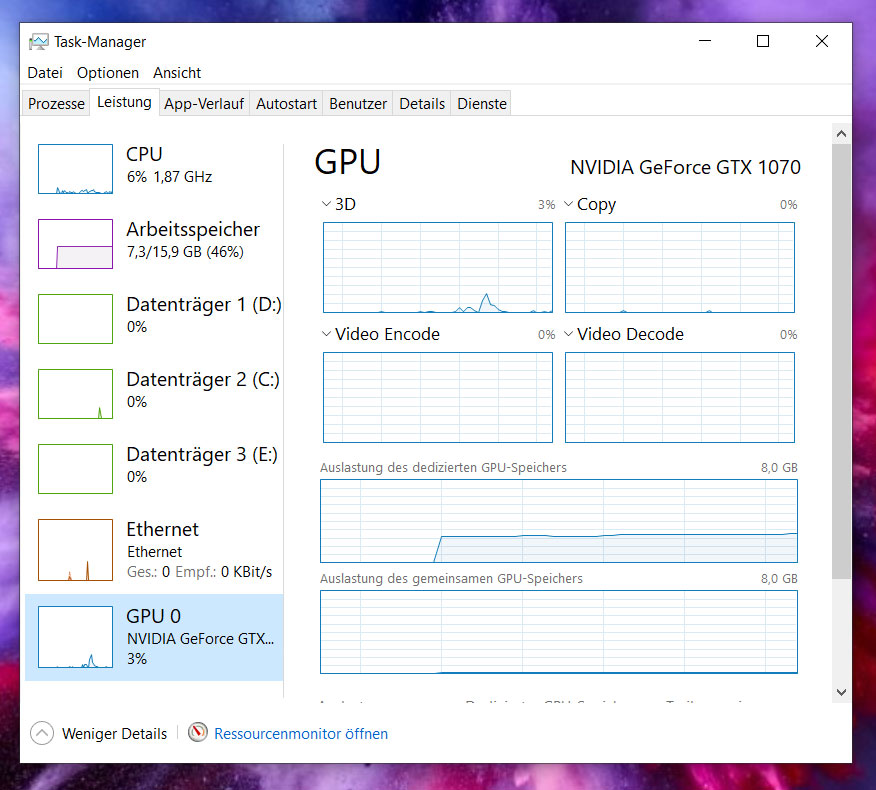
Task: Click the Ges.: 0 Empf.: 0 KBit/s value
Action: (199, 572)
